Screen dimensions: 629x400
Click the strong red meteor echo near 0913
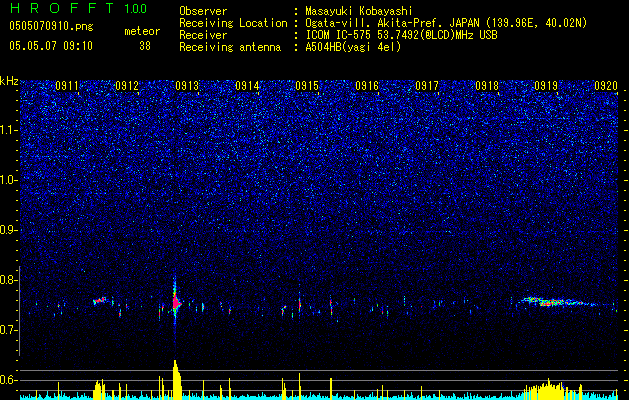(176, 302)
